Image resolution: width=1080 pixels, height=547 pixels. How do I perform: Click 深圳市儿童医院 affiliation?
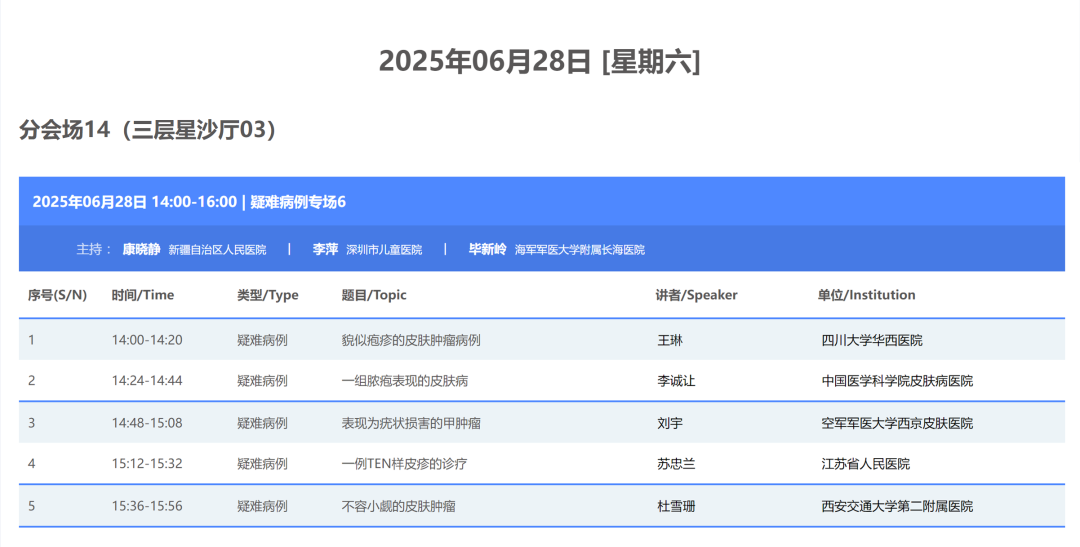[x=384, y=250]
